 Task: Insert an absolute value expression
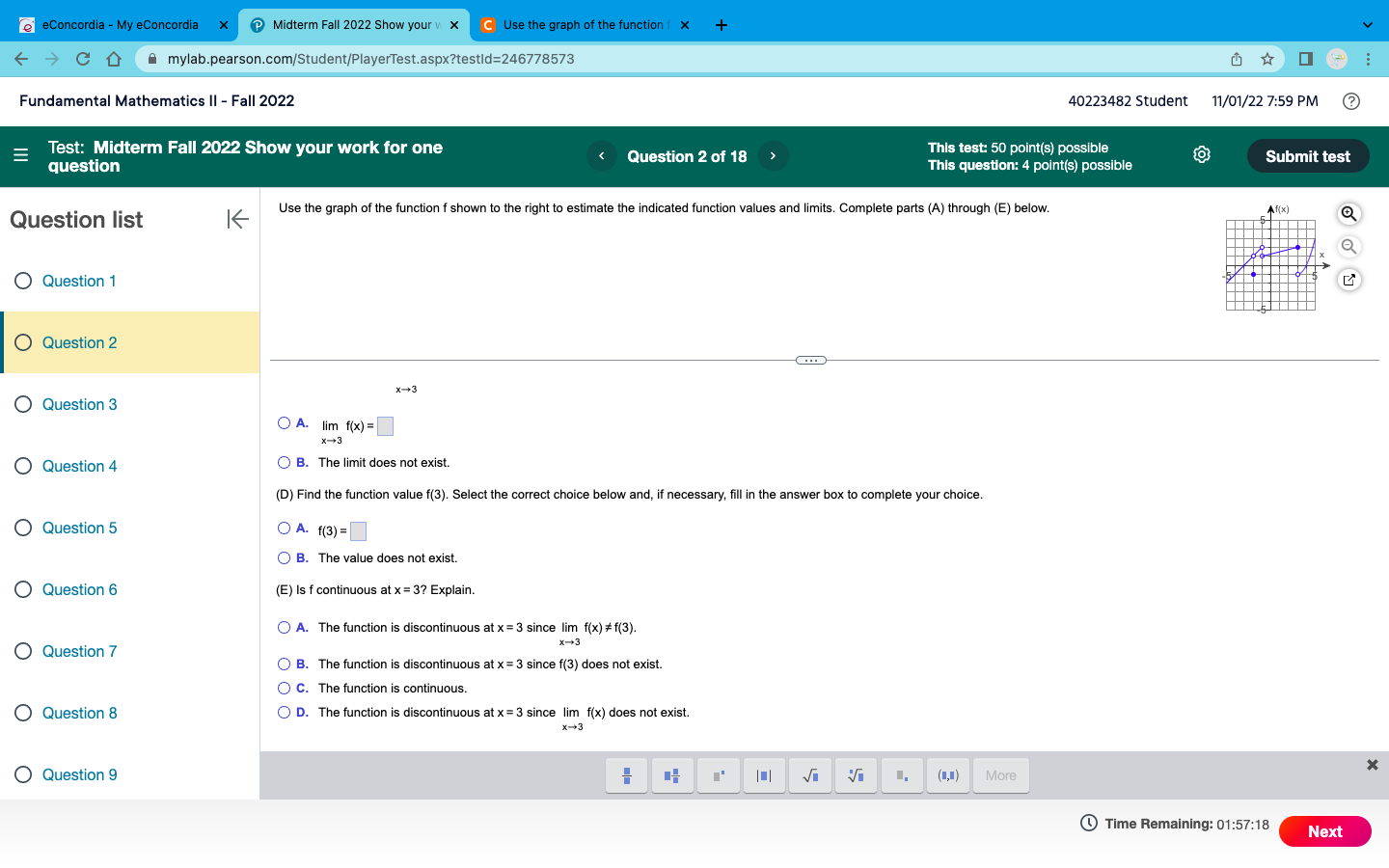(x=764, y=774)
